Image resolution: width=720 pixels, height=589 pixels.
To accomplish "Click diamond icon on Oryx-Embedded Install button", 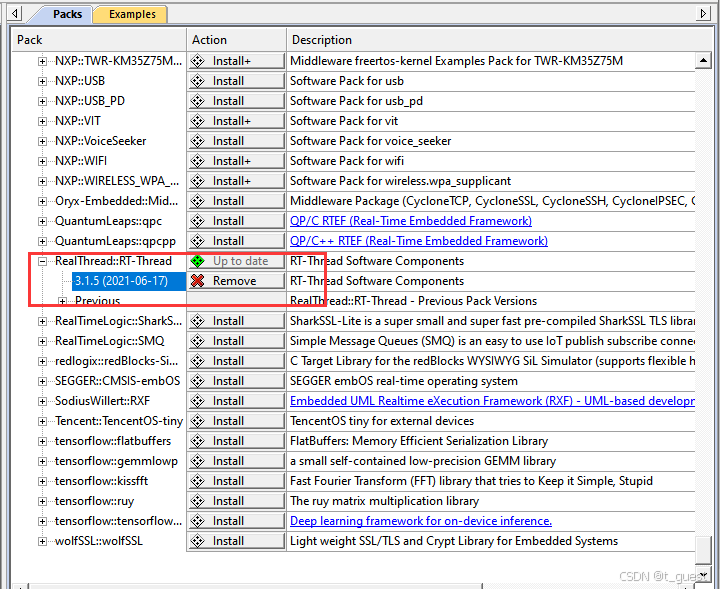I will click(x=197, y=201).
